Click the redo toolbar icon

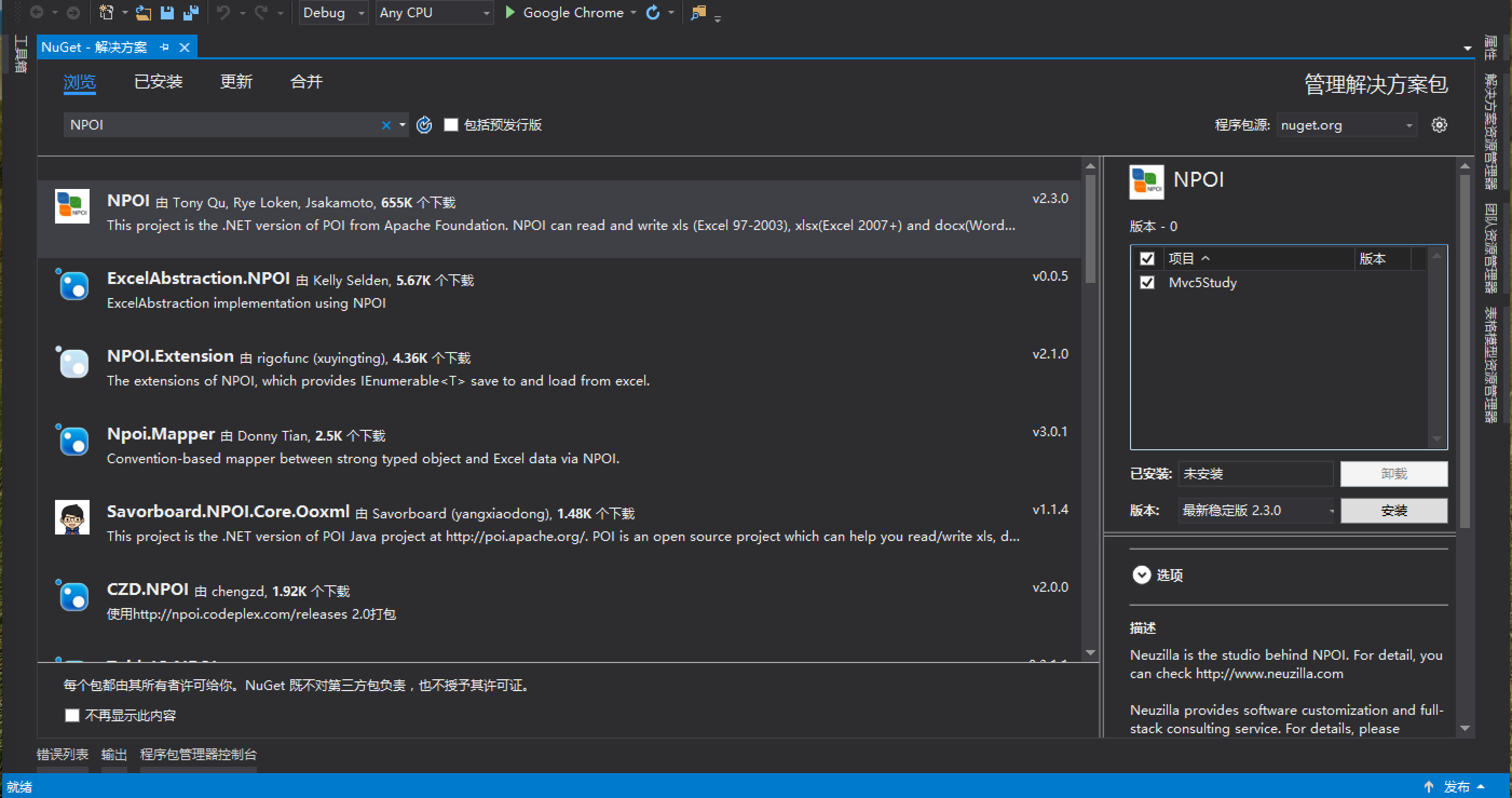[262, 12]
